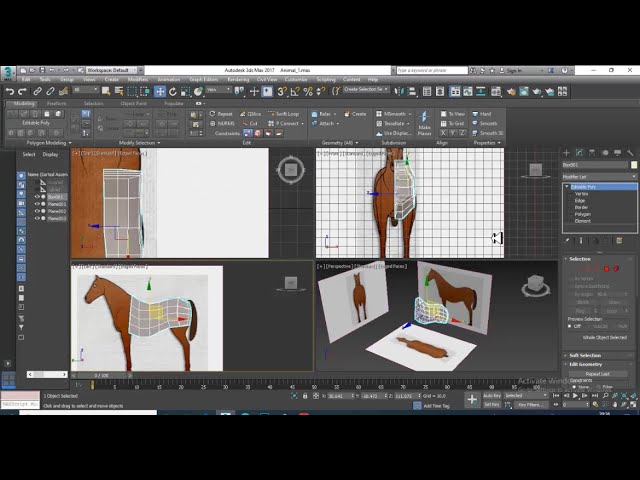
Task: Toggle visibility eye of Plane002
Action: [37, 211]
